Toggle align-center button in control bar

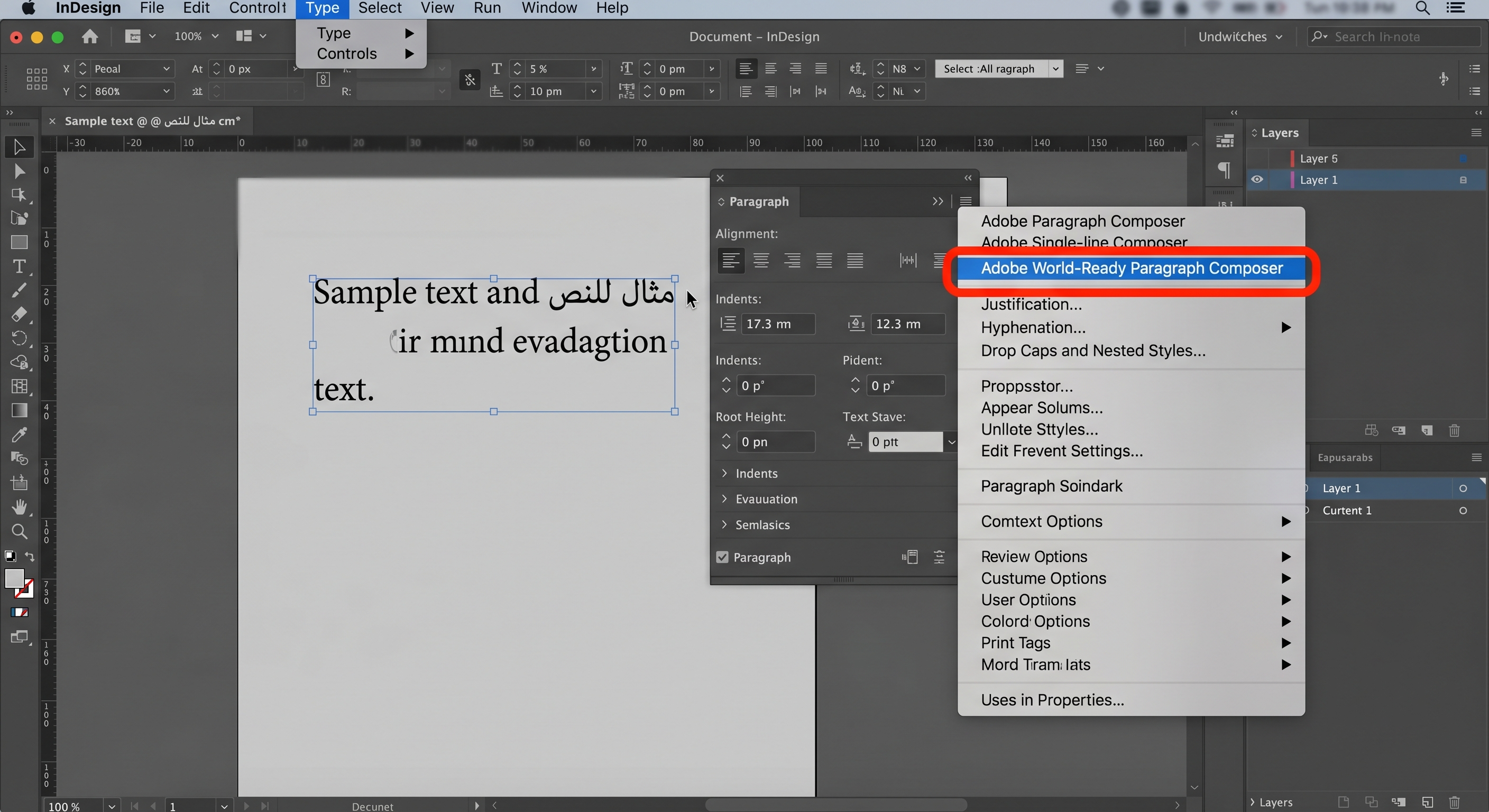[770, 69]
